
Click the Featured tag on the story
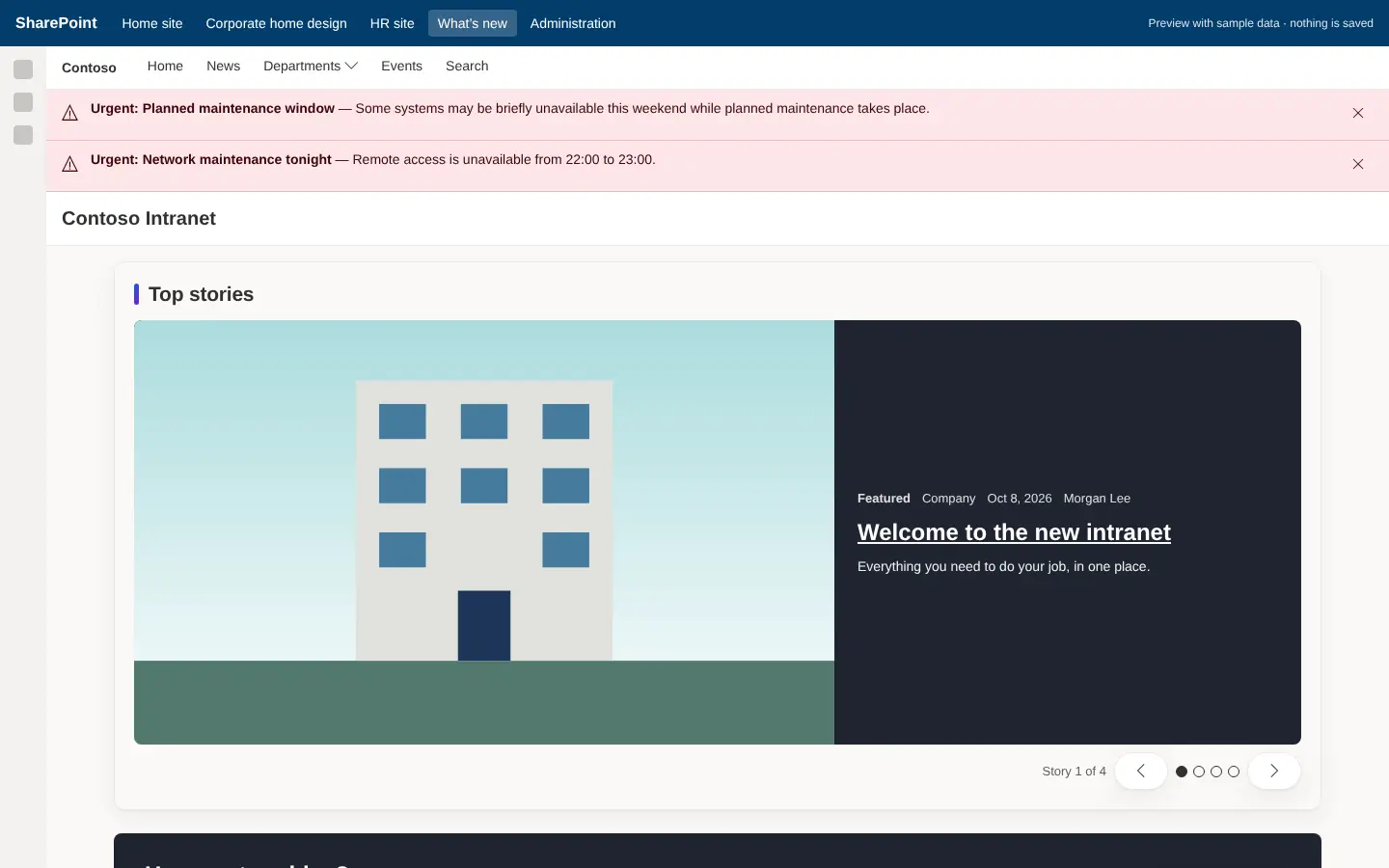coord(884,499)
